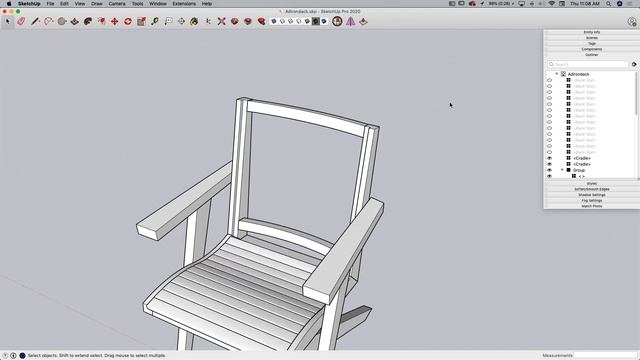640x360 pixels.
Task: Choose the Scale tool
Action: [x=141, y=21]
